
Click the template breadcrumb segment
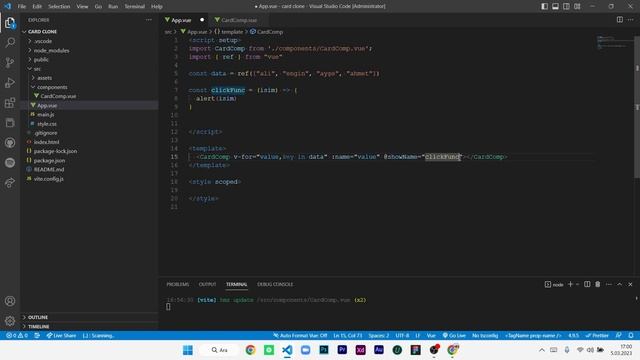229,31
